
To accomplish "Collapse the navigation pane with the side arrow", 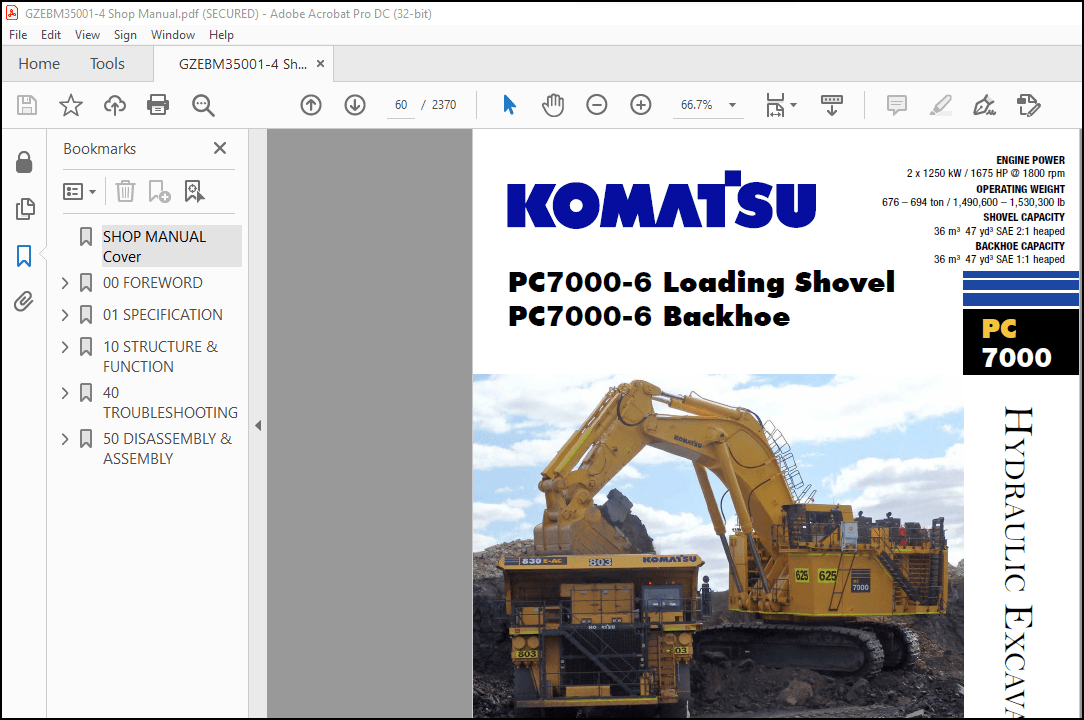I will tap(258, 425).
